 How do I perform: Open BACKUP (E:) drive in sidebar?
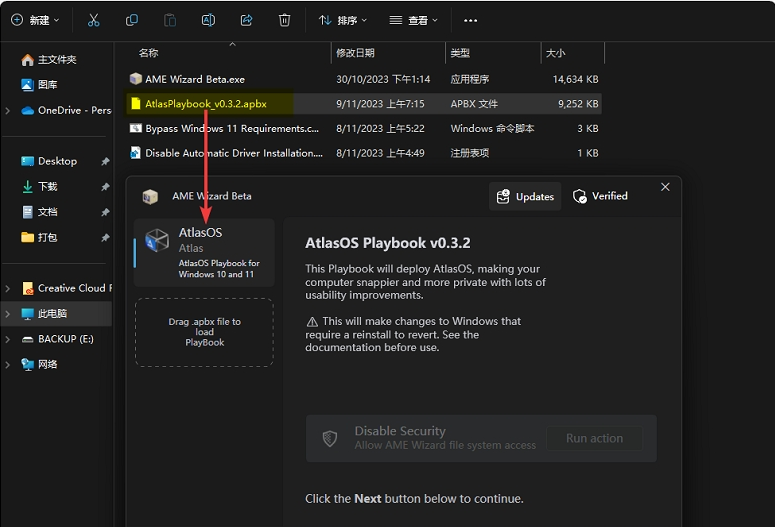[58, 339]
